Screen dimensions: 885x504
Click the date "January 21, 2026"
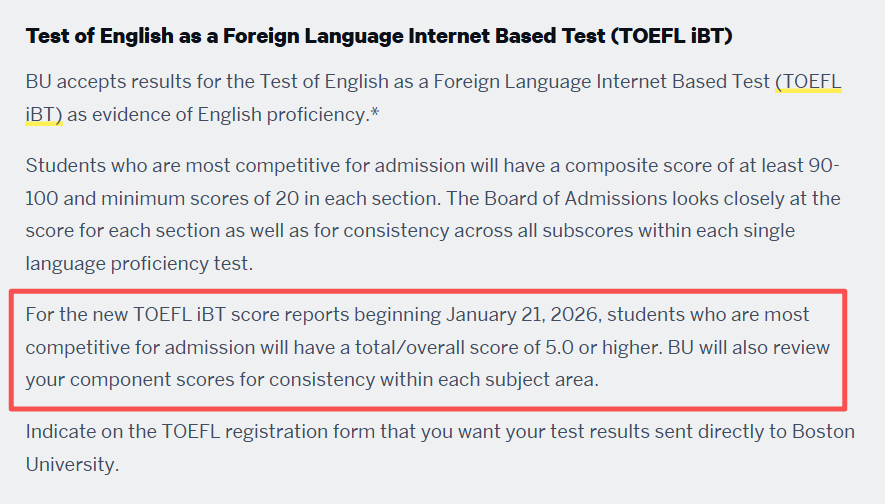click(x=521, y=315)
